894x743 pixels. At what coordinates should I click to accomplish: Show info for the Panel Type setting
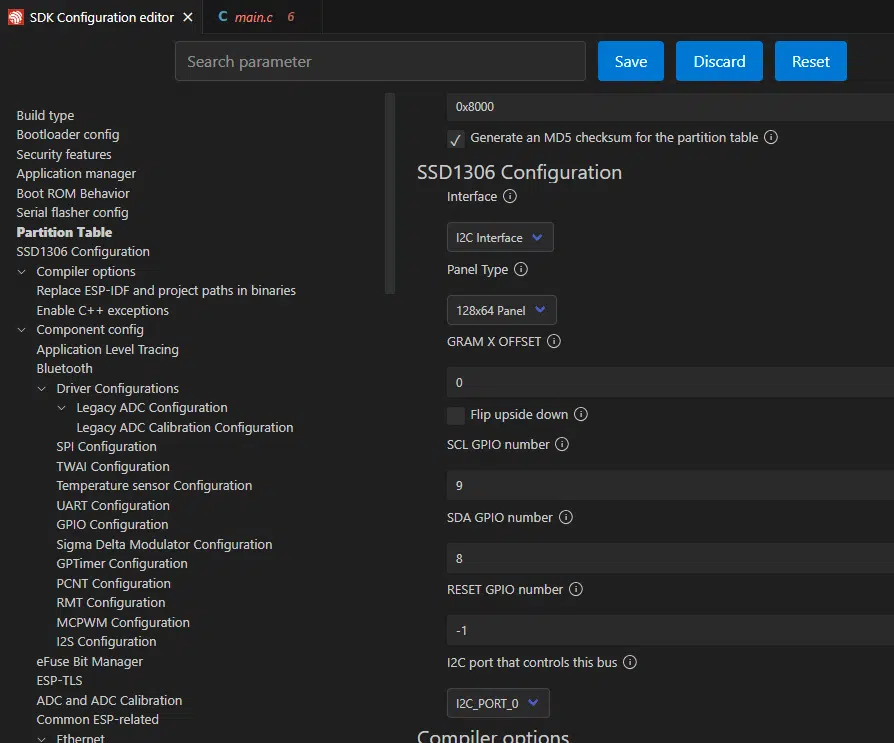click(521, 269)
